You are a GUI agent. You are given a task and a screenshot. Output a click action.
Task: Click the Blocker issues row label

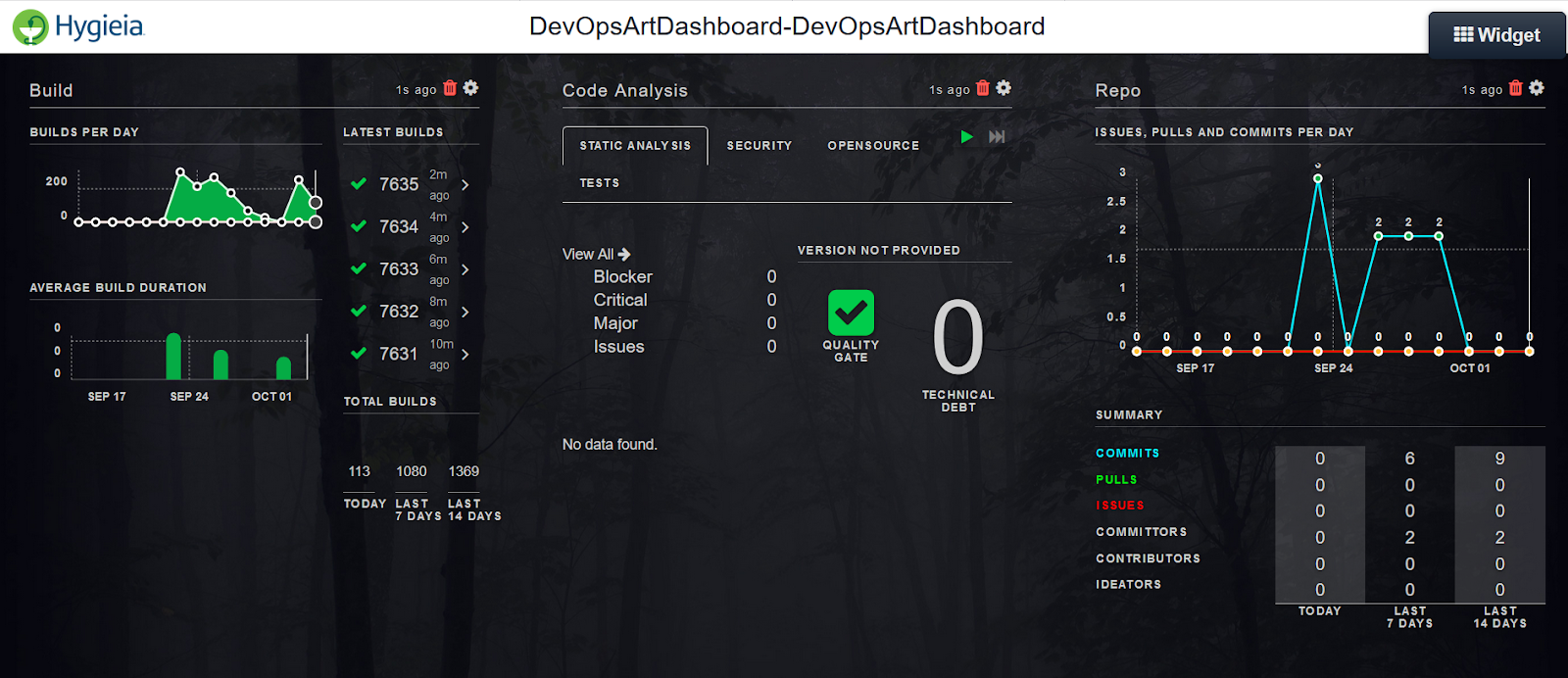click(622, 277)
